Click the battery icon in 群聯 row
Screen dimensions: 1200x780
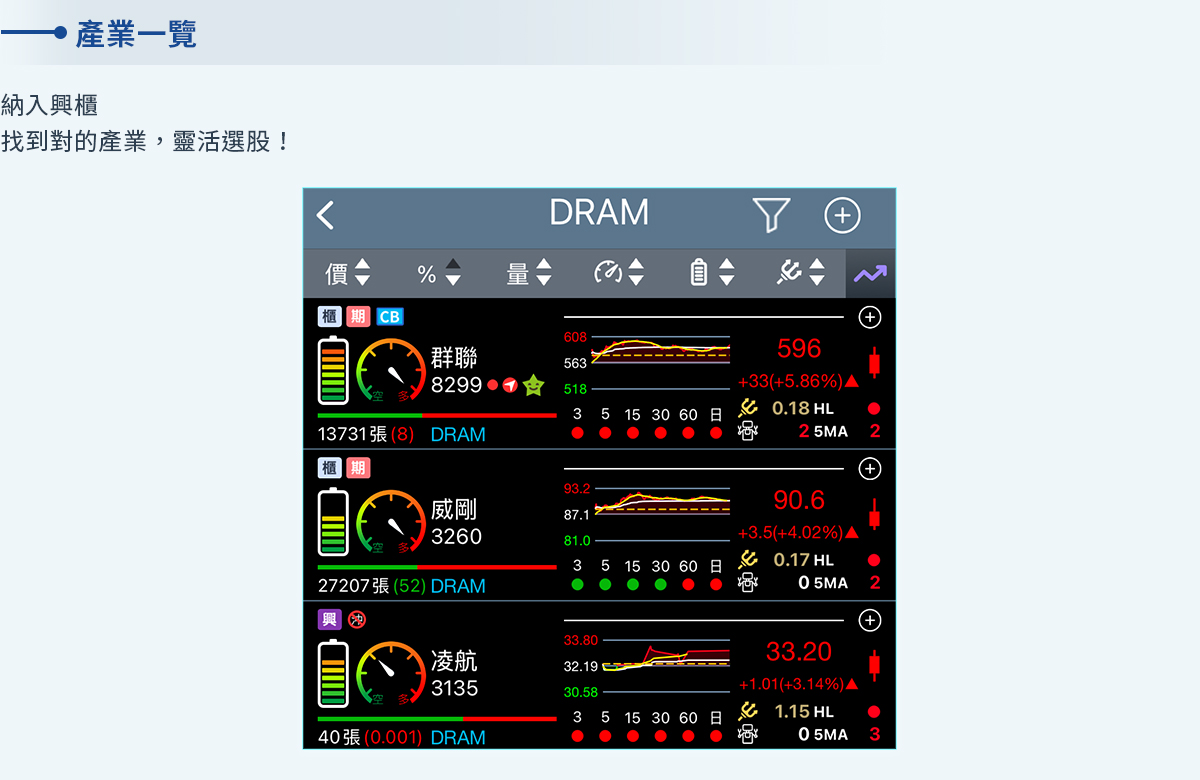point(333,370)
